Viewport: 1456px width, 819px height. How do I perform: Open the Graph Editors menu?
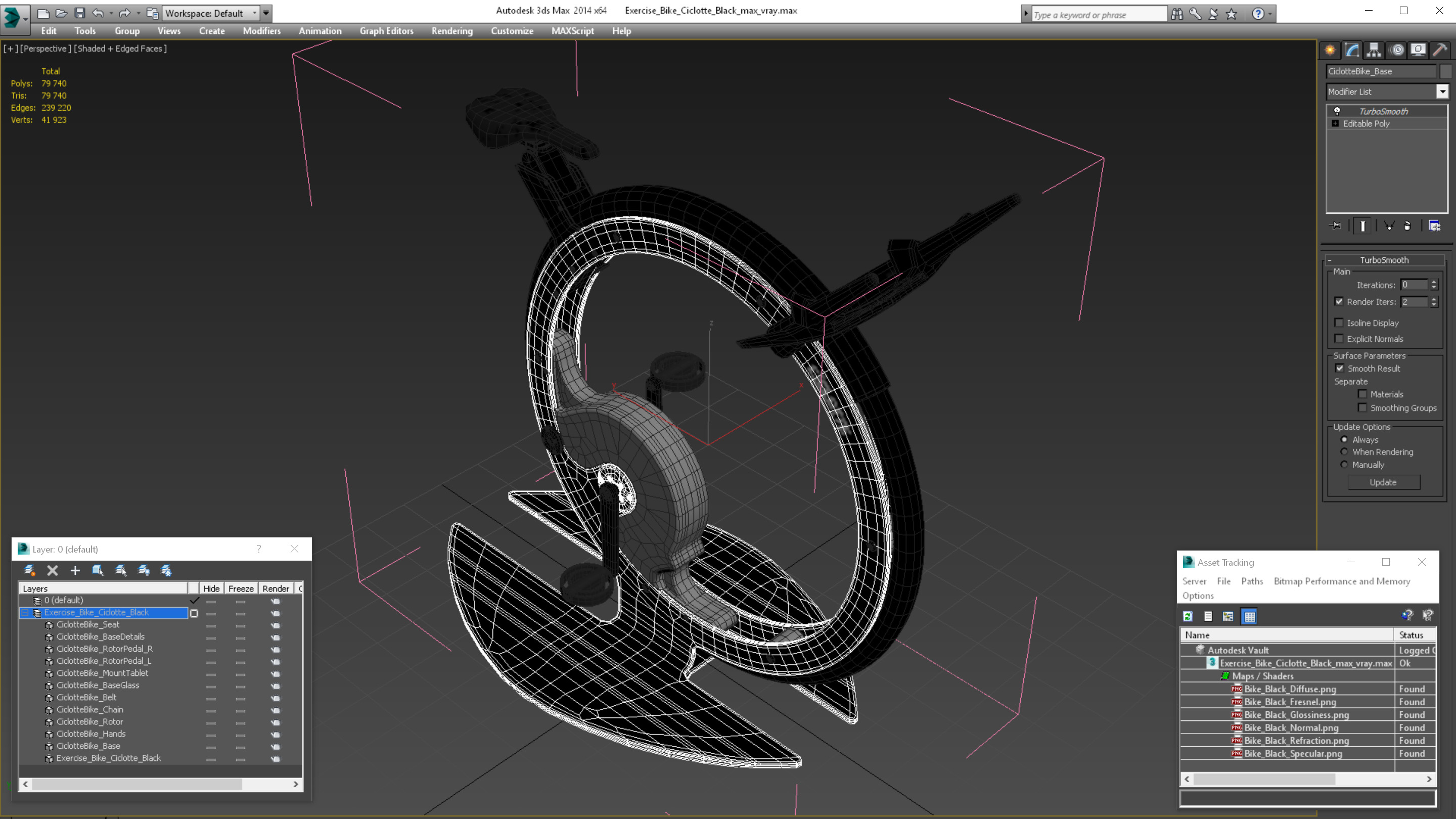pyautogui.click(x=386, y=31)
